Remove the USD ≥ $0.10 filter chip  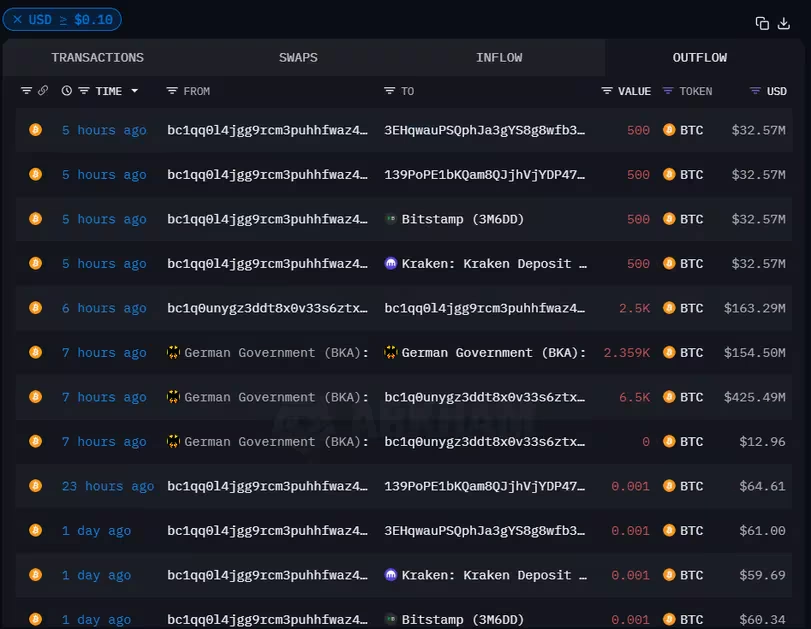coord(17,19)
